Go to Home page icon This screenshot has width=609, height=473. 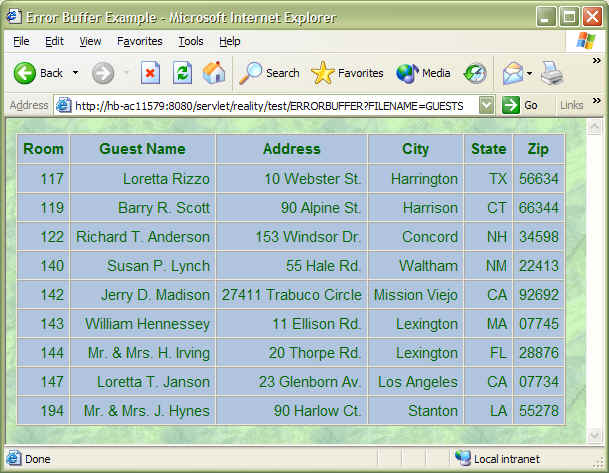[x=214, y=73]
